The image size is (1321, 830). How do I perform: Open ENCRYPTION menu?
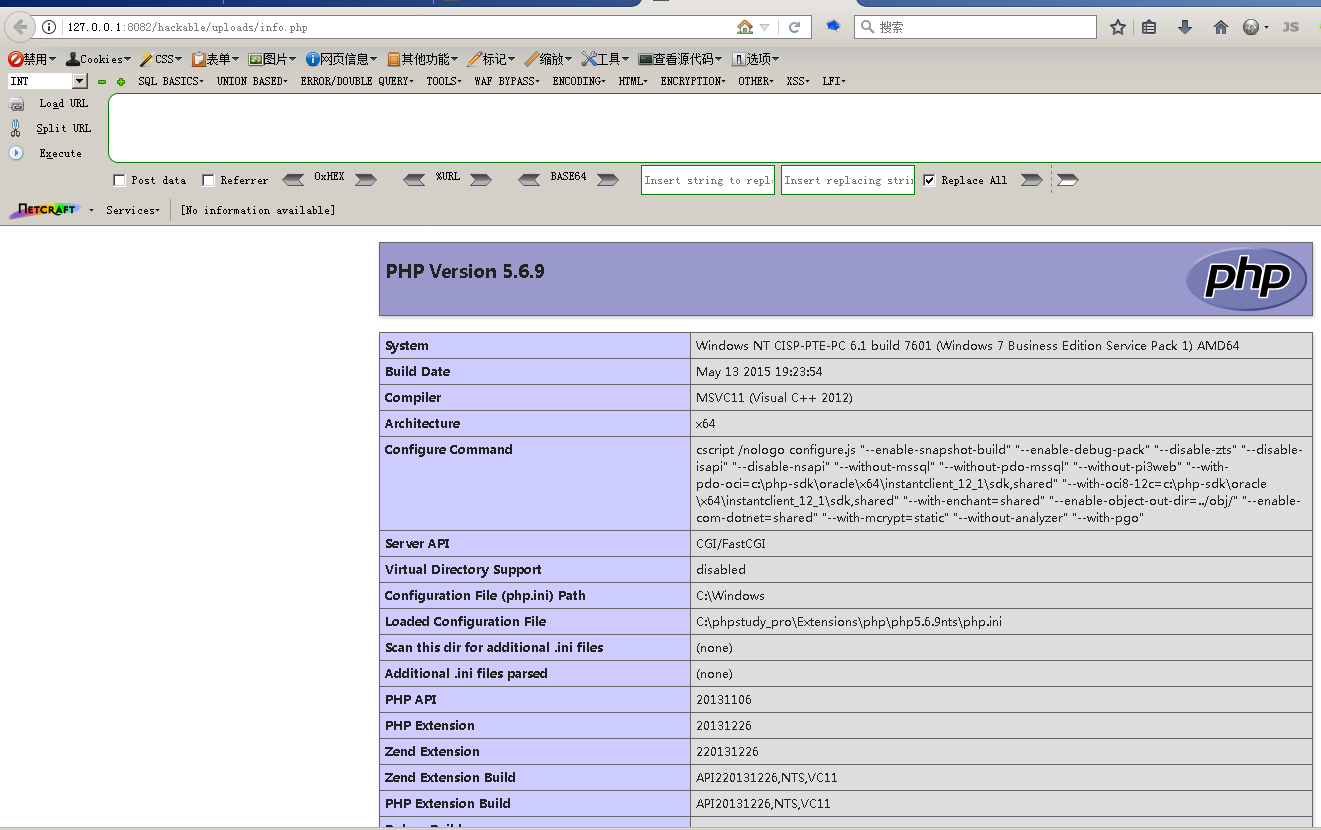694,81
